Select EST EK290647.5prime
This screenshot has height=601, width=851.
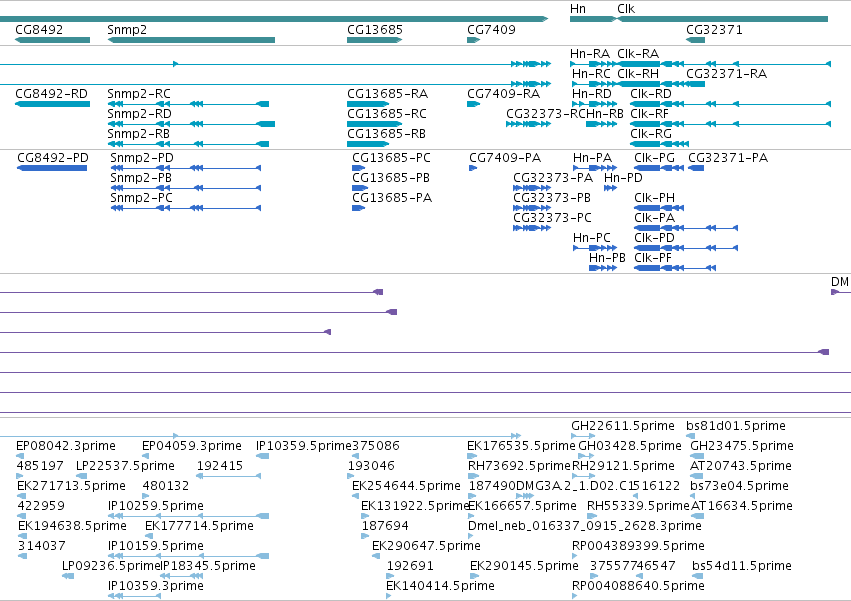click(x=426, y=547)
